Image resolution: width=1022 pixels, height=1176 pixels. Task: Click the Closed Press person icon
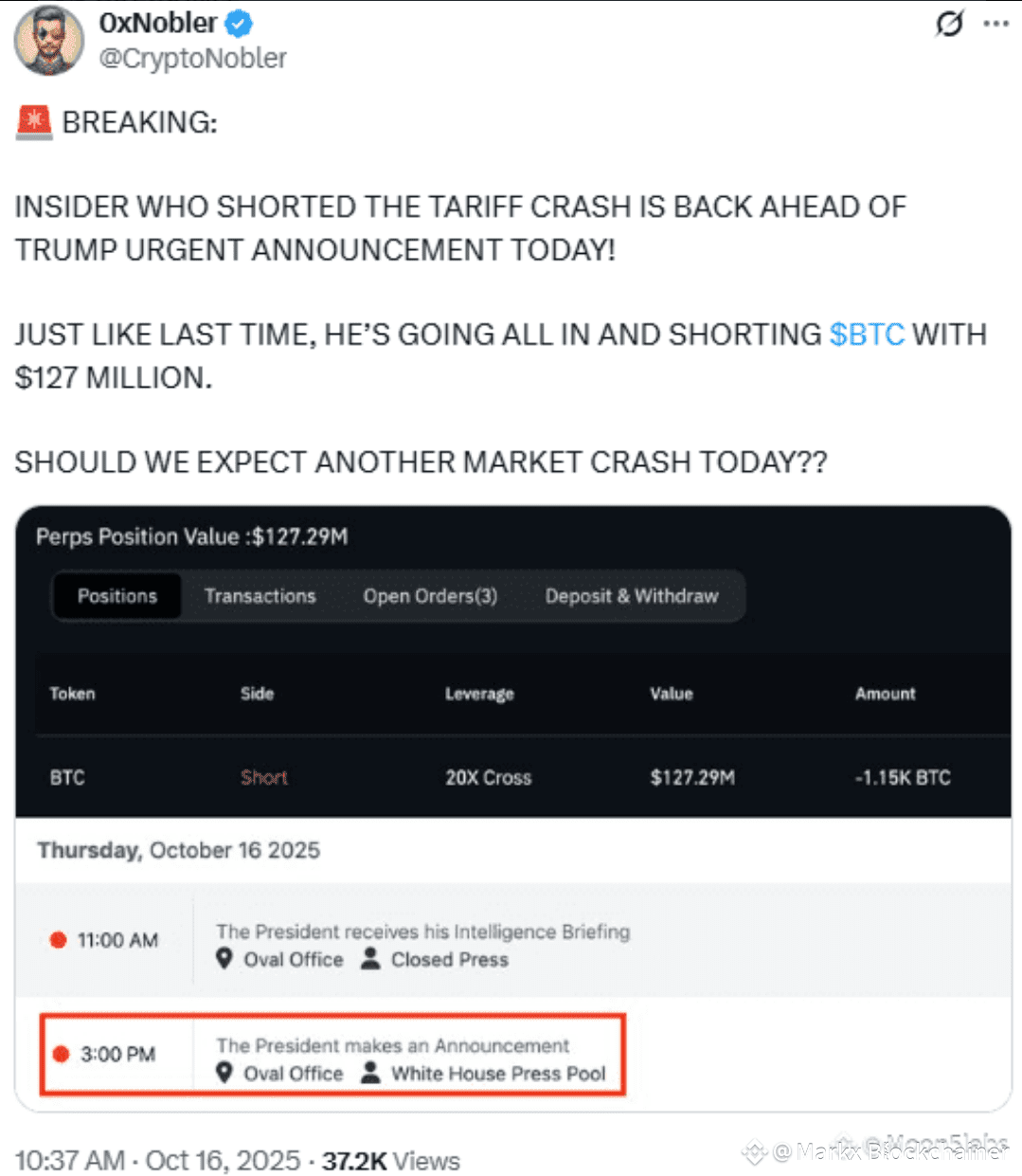tap(371, 959)
